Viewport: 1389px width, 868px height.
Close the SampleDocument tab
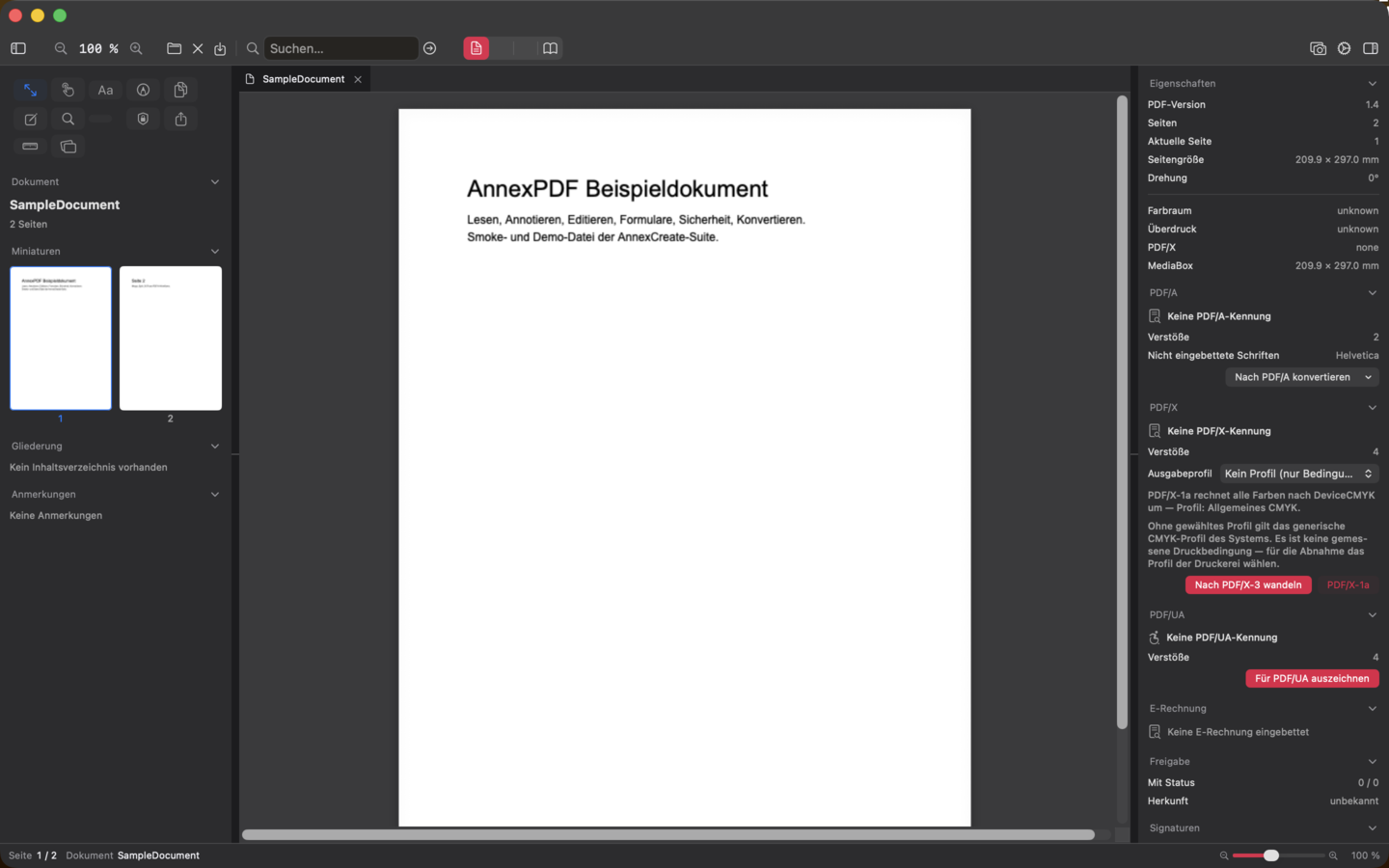(x=358, y=79)
